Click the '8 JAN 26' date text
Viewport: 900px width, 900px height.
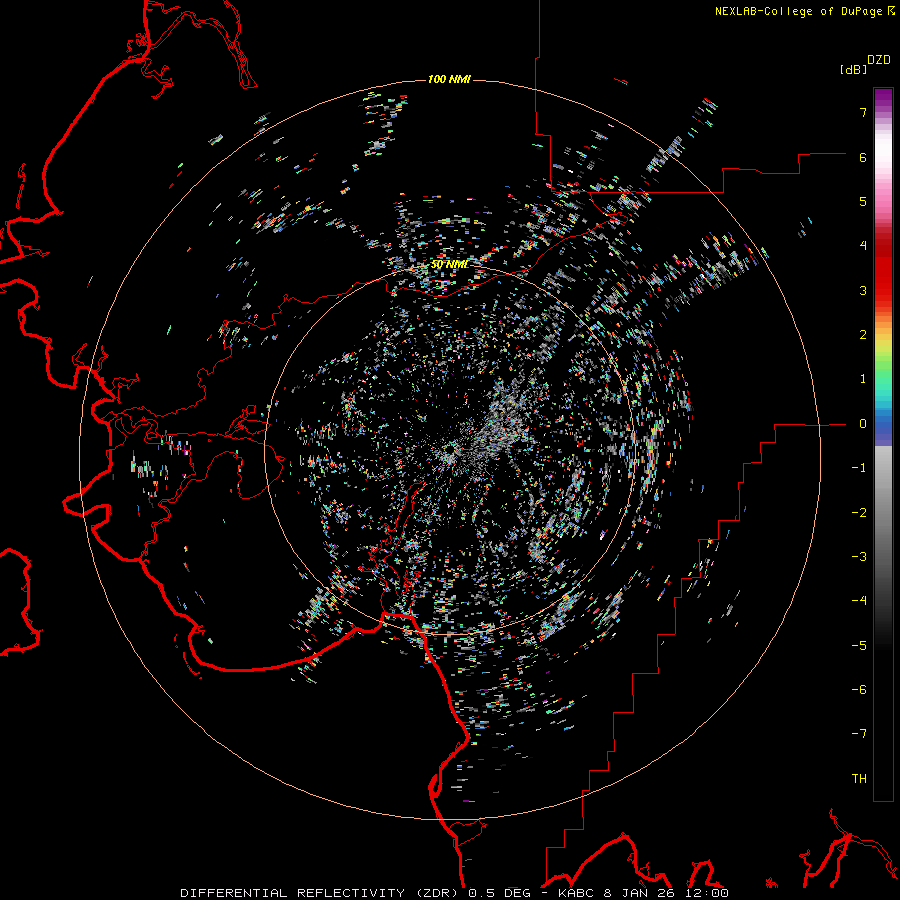click(639, 893)
